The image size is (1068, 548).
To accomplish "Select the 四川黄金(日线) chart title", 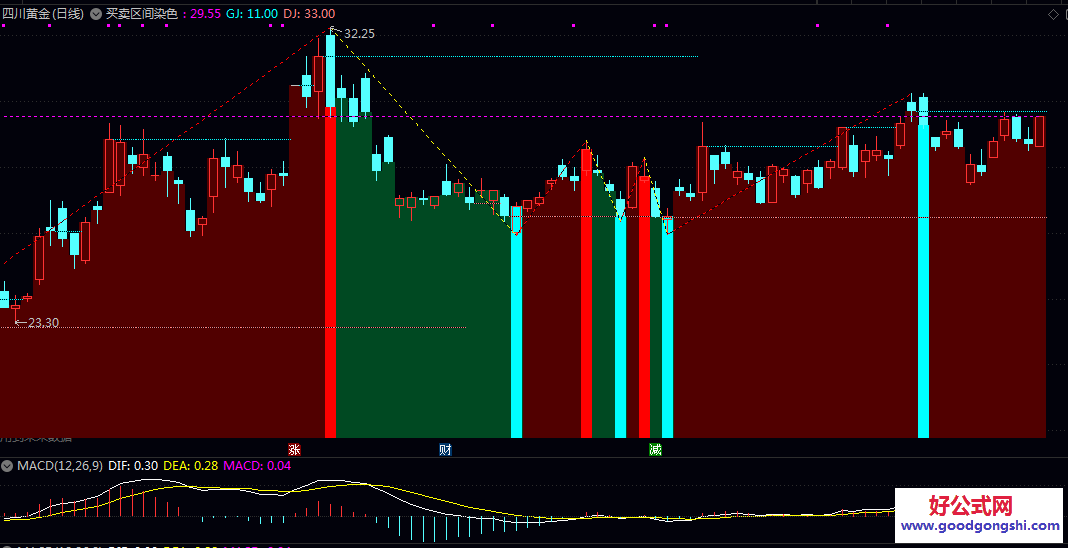I will (43, 14).
